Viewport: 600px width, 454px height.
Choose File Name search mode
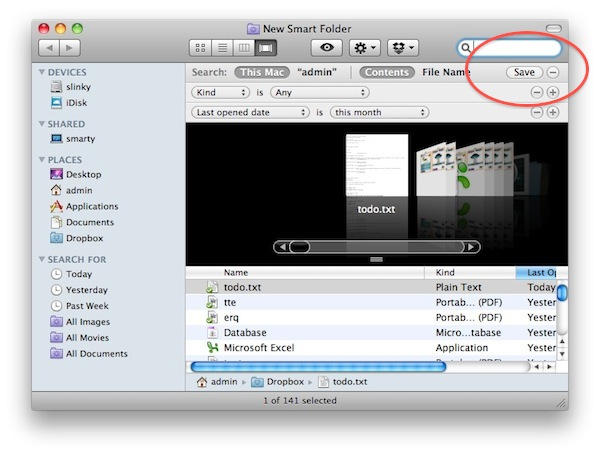tap(446, 72)
